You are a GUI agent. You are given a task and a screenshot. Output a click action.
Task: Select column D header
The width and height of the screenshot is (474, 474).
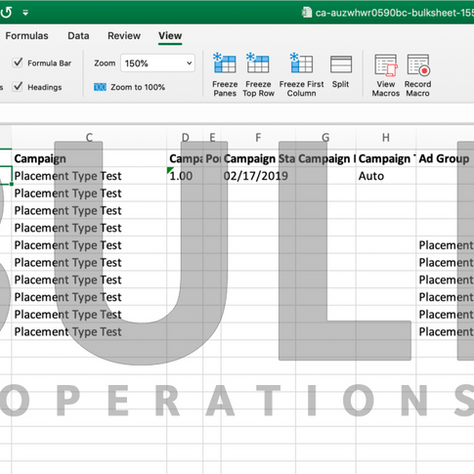[185, 137]
